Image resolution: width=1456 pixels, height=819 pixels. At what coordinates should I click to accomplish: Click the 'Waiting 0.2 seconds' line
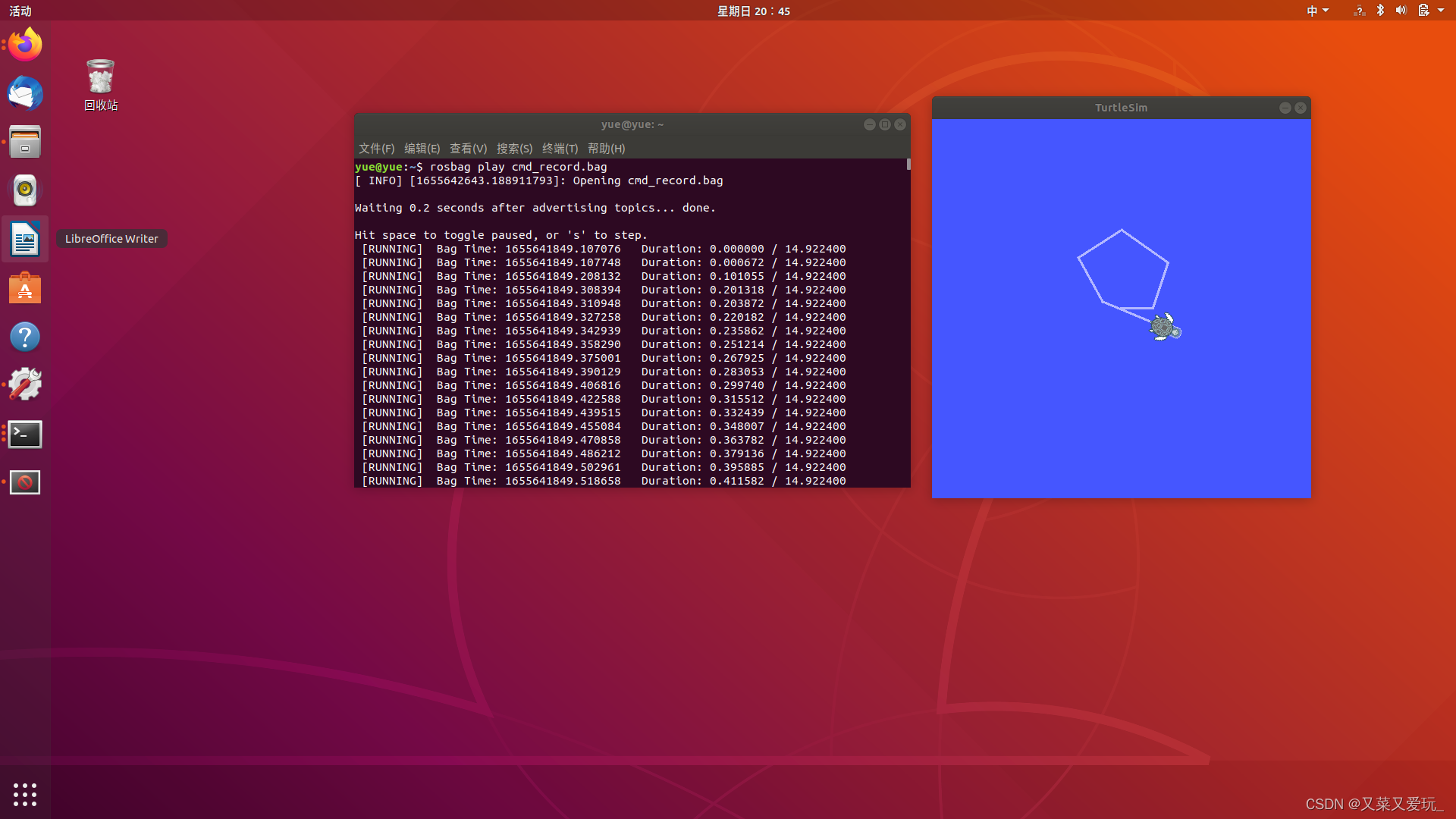tap(535, 208)
